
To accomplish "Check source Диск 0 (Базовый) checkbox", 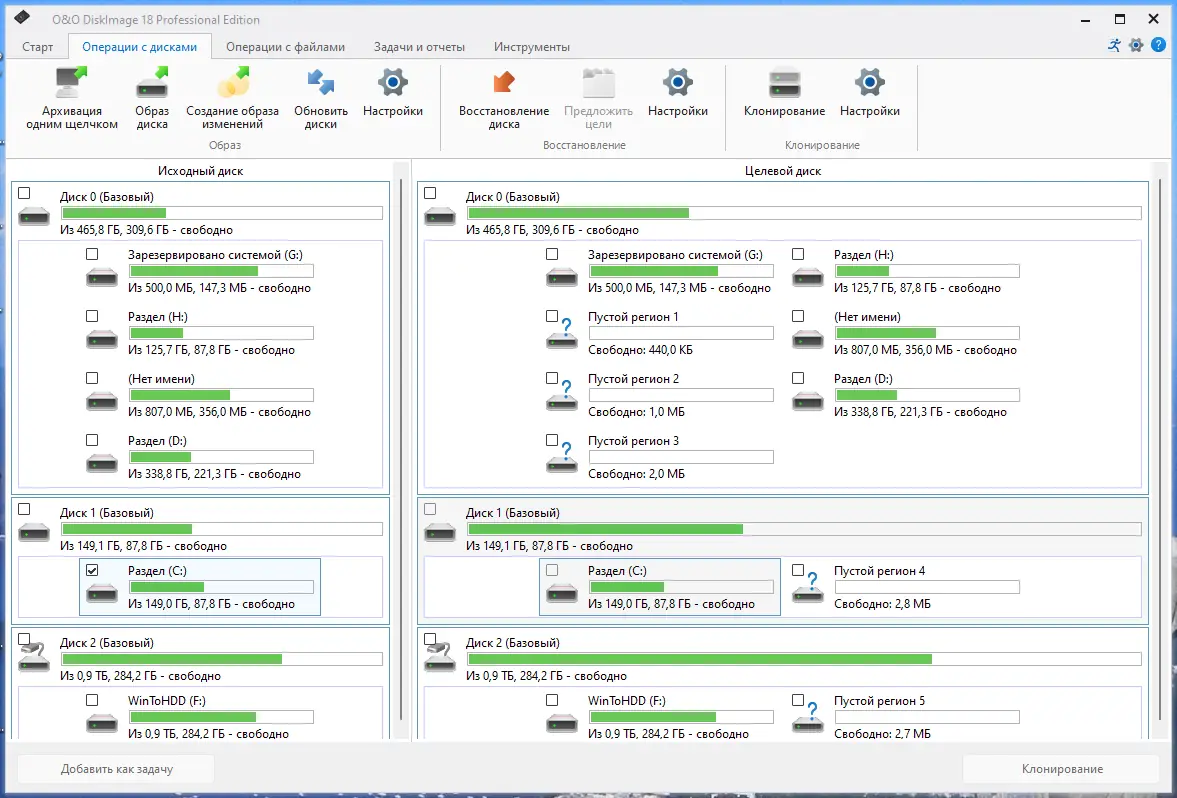I will point(24,193).
